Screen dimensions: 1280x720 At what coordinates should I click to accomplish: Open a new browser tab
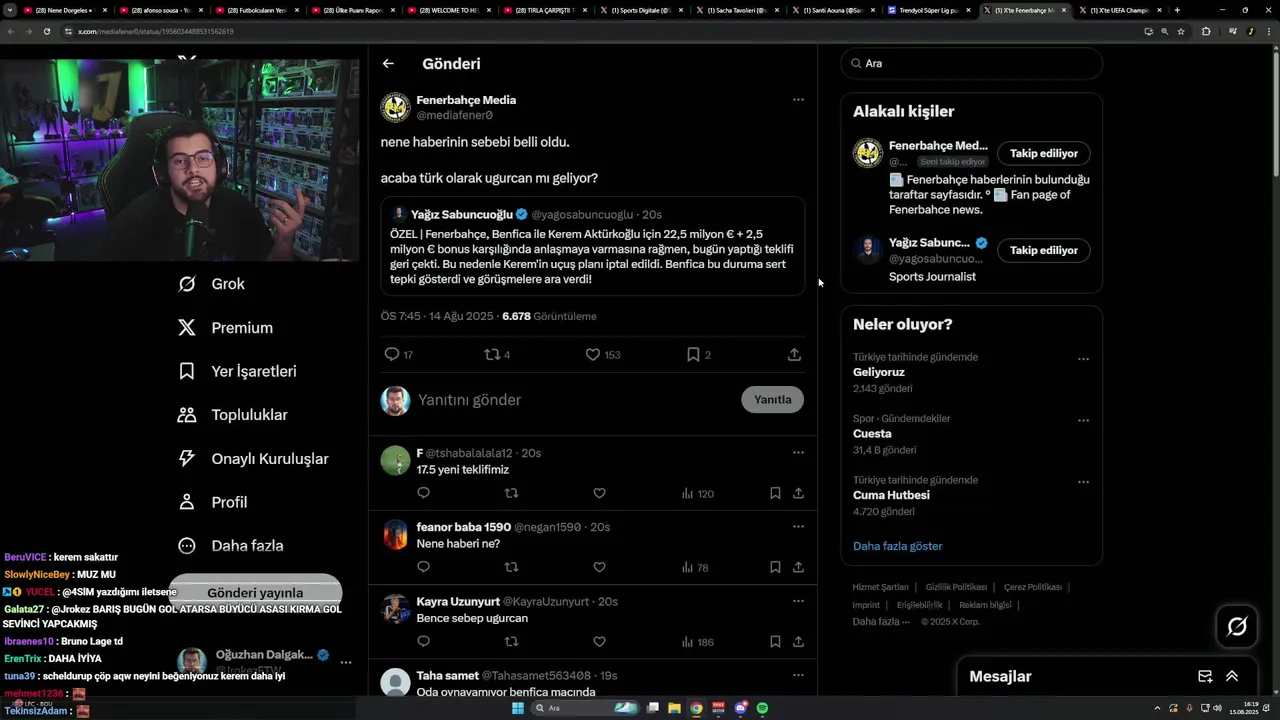(x=1177, y=10)
